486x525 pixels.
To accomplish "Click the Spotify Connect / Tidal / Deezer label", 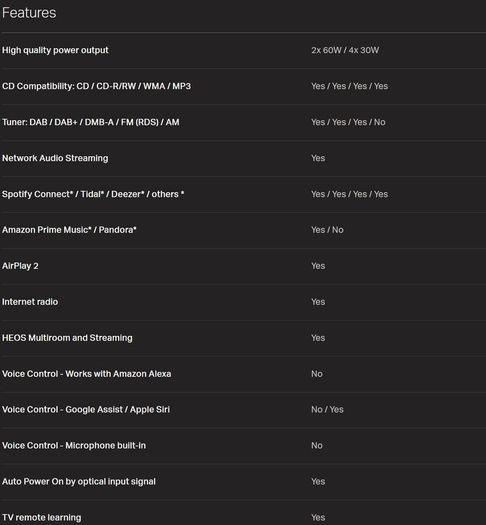I will tap(93, 194).
